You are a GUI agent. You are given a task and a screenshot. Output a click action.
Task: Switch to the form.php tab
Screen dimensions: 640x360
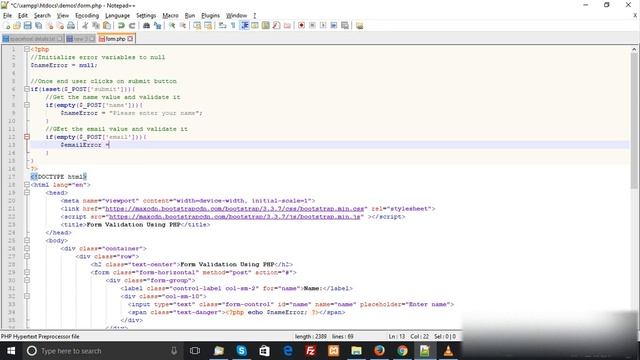(x=115, y=39)
